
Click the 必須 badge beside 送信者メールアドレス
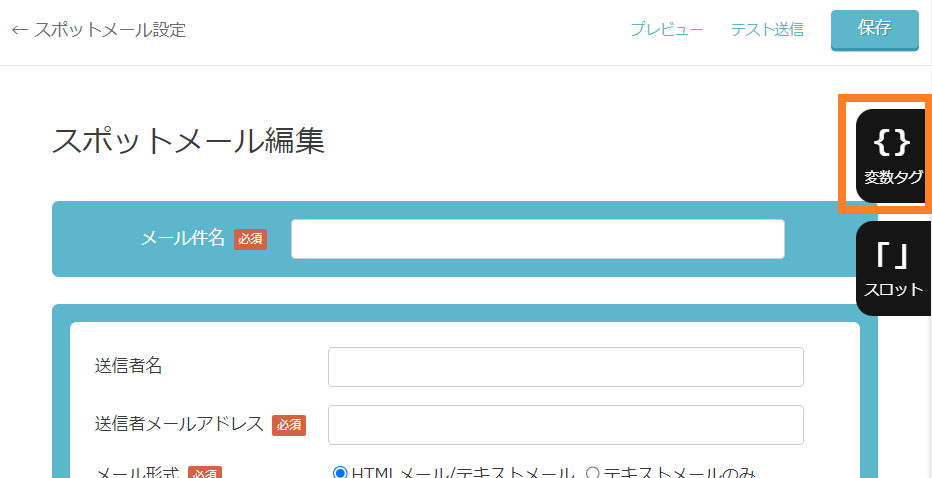(289, 425)
